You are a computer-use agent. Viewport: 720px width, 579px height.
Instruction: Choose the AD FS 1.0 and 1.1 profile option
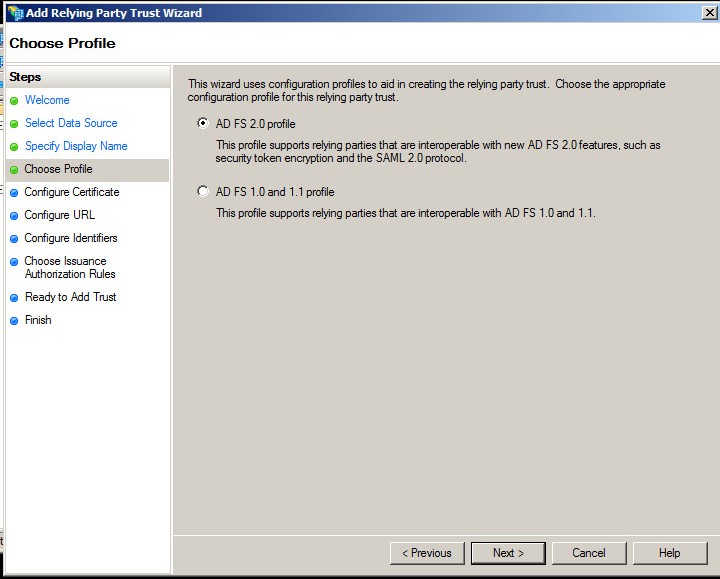click(x=202, y=191)
